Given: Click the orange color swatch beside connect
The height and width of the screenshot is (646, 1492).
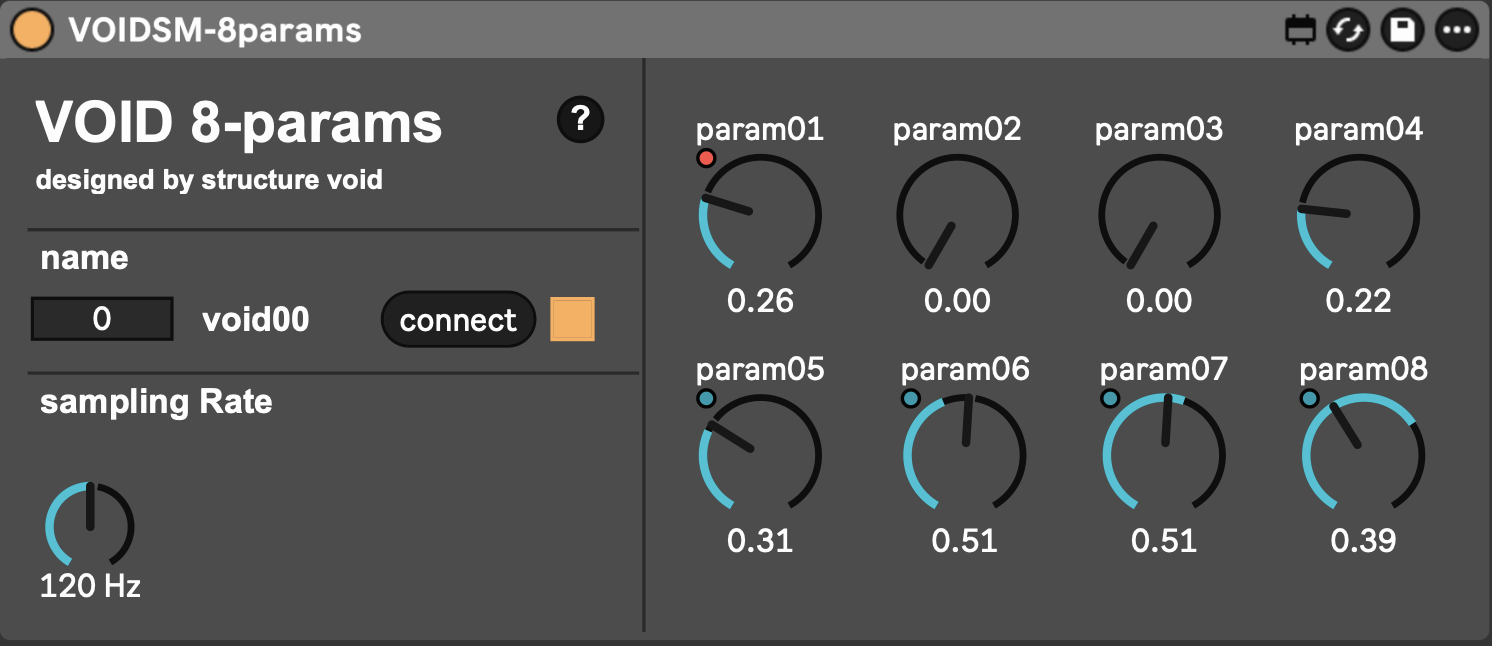Looking at the screenshot, I should 571,319.
